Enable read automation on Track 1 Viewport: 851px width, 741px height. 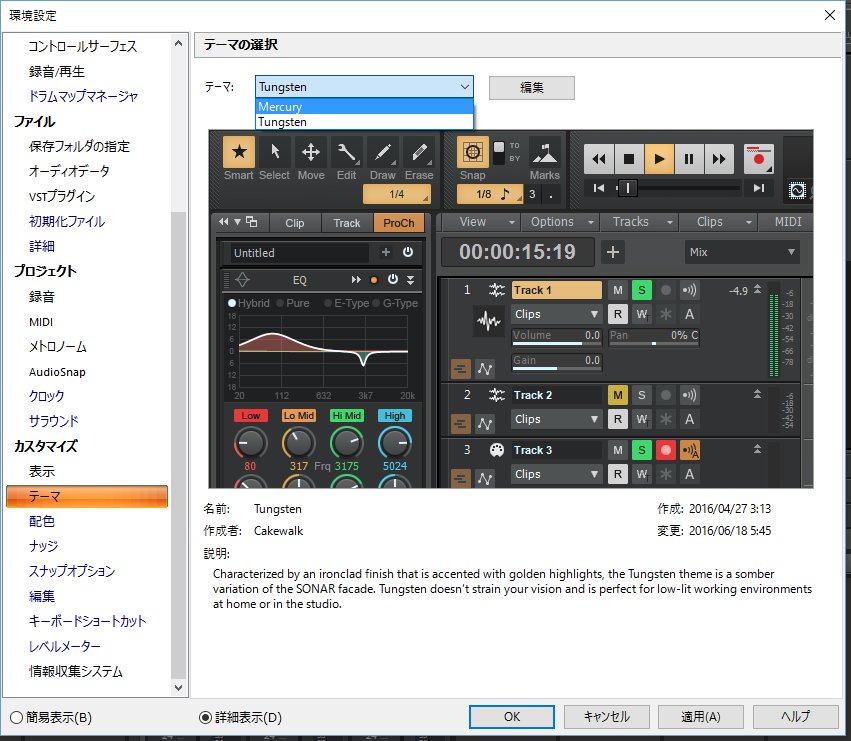coord(618,314)
